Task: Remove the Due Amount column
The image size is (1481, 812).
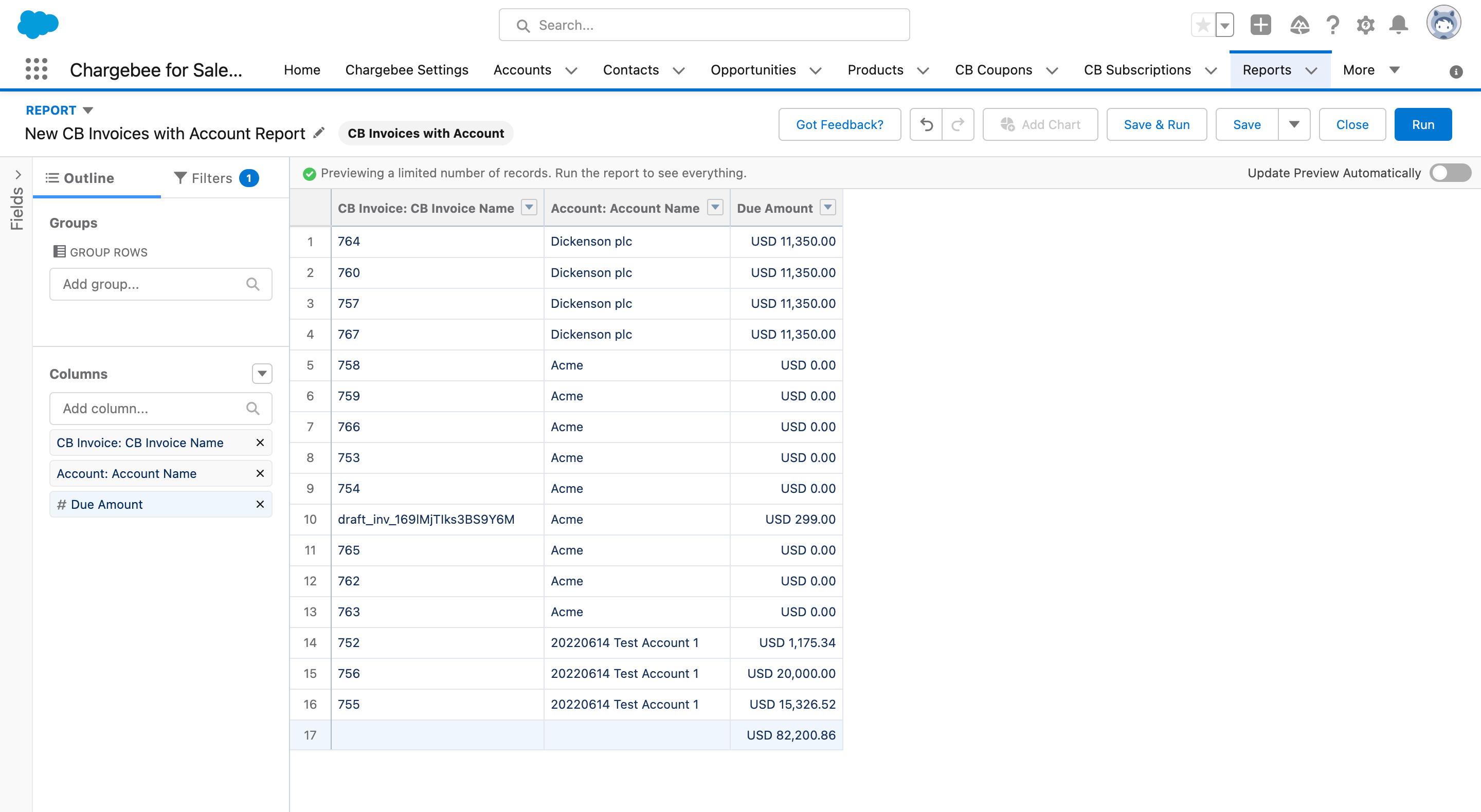Action: tap(260, 504)
